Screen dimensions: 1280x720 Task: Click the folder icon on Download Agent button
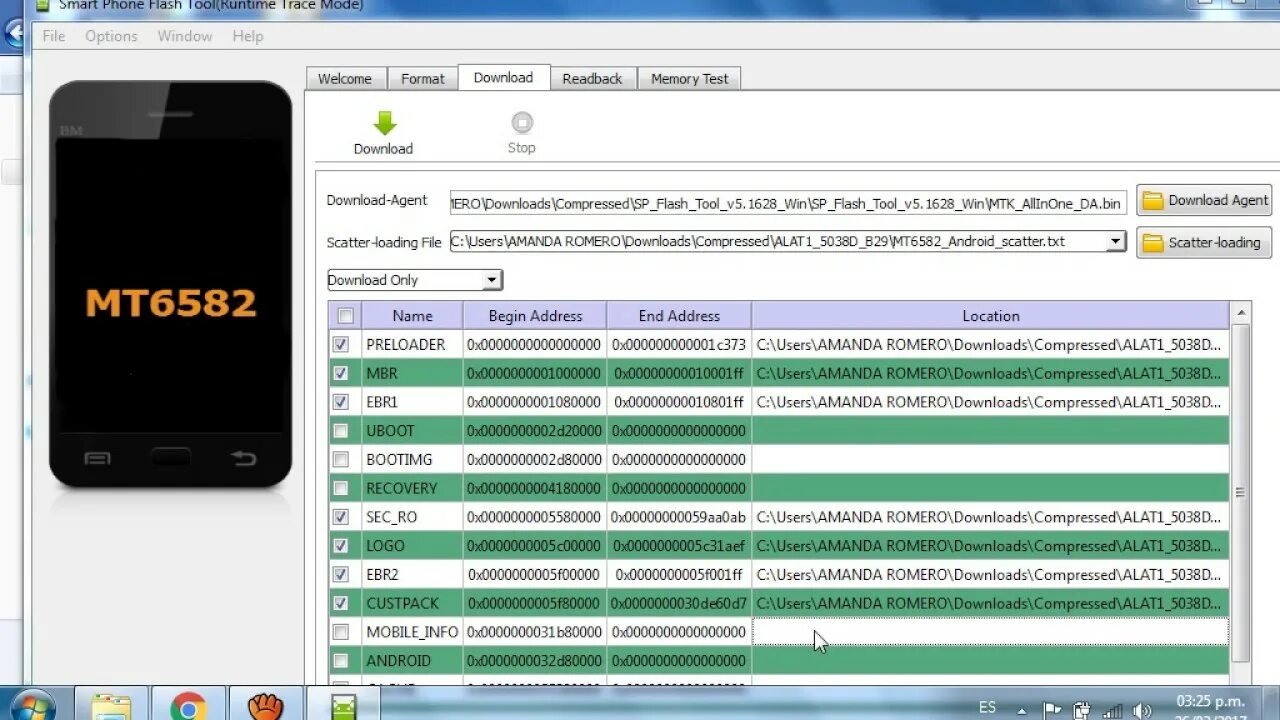coord(1153,200)
